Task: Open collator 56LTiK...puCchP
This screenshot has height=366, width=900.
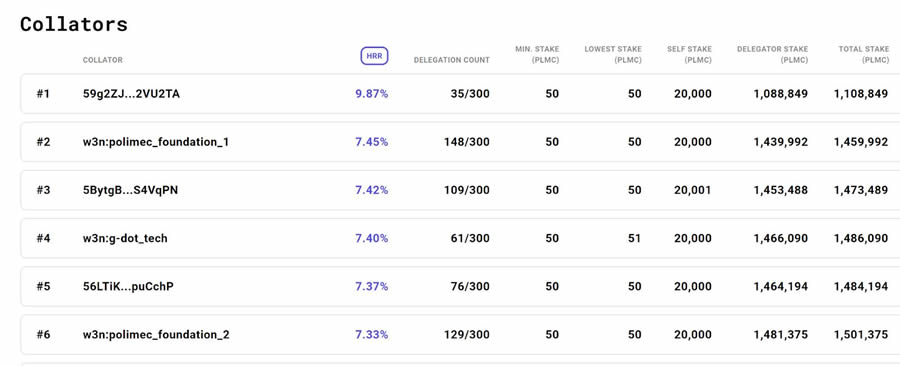Action: tap(128, 286)
